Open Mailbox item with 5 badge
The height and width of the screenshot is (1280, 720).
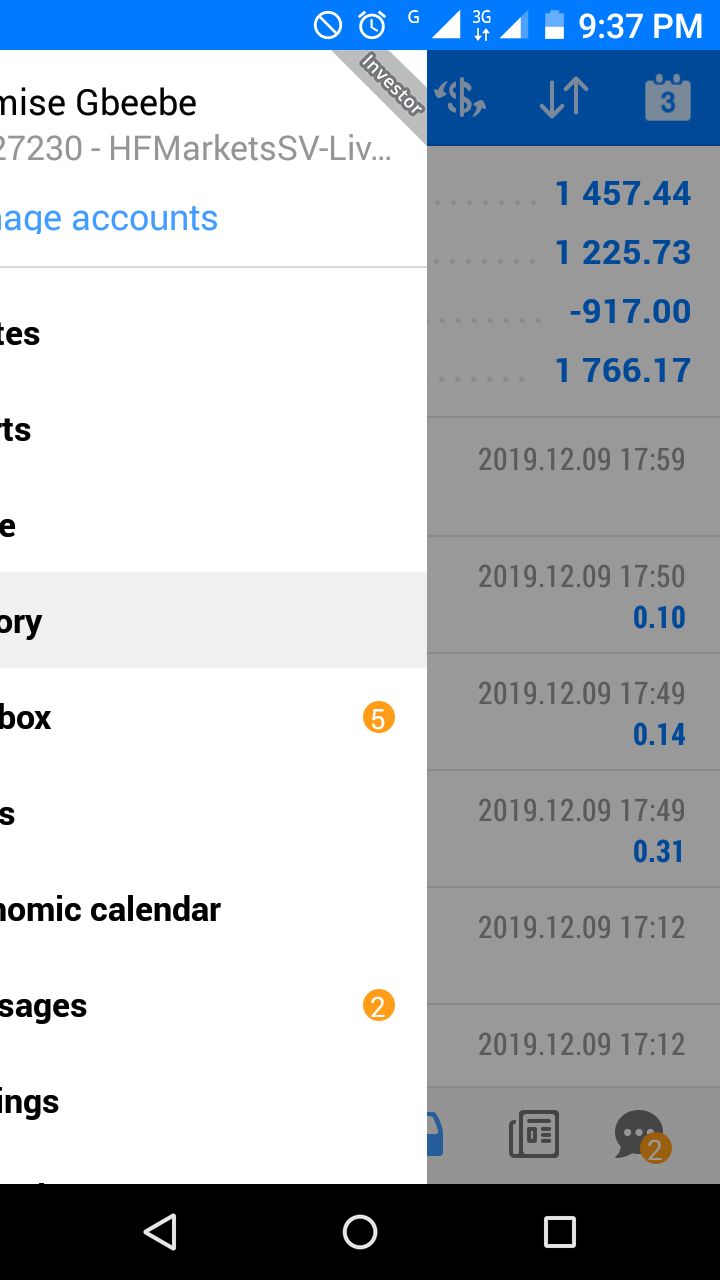click(x=213, y=717)
